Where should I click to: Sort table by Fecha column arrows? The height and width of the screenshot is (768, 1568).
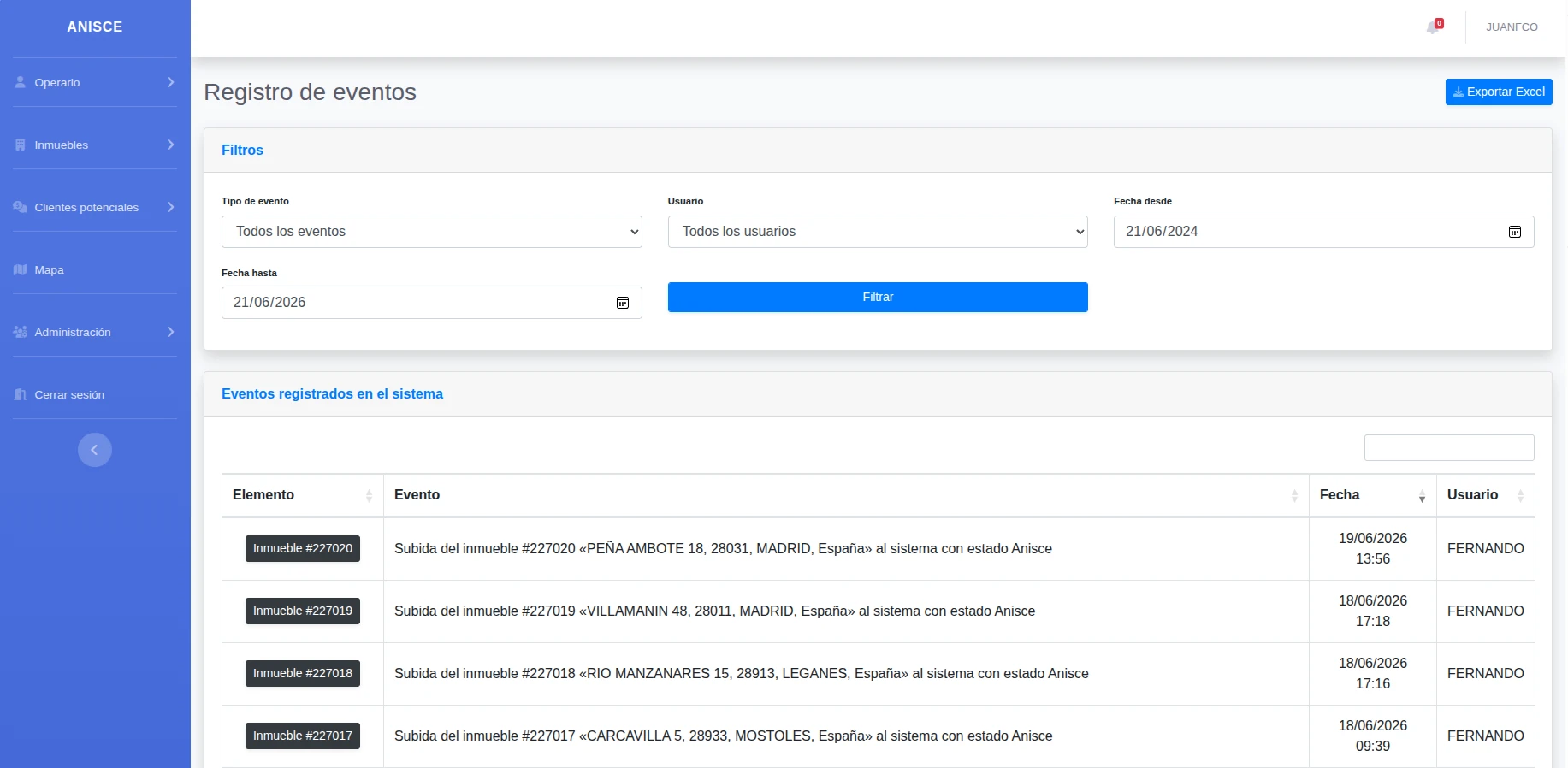pyautogui.click(x=1422, y=496)
